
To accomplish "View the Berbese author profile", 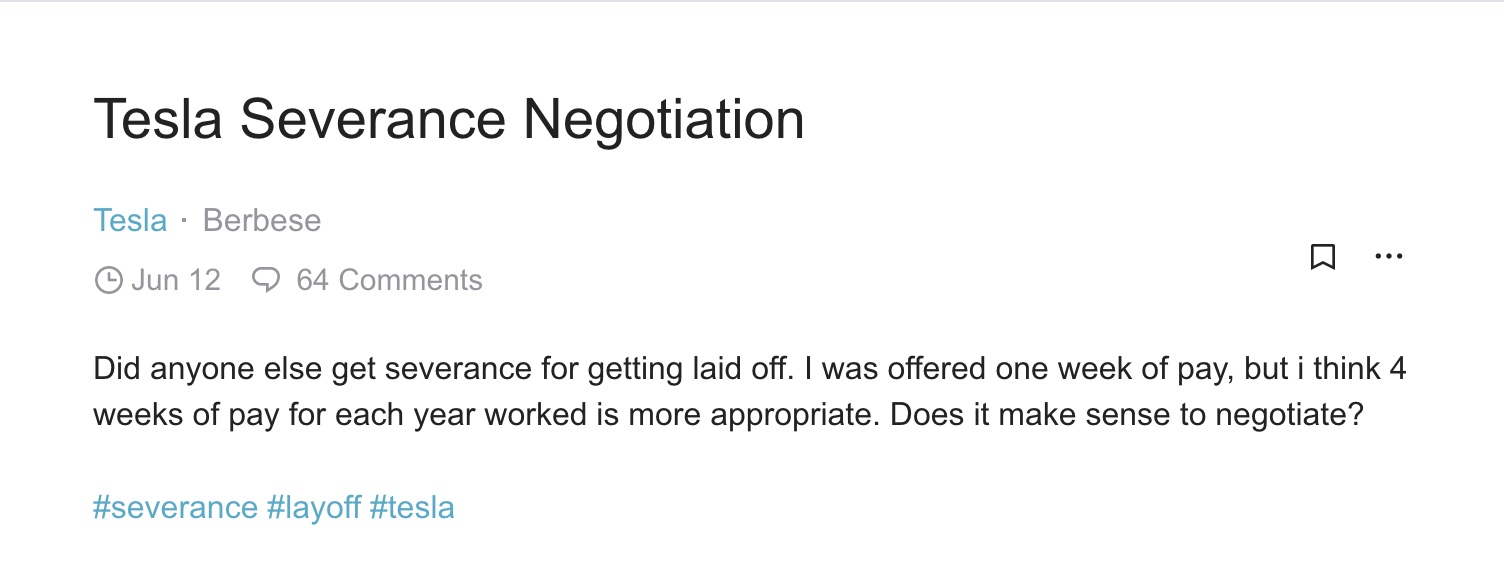I will [262, 220].
